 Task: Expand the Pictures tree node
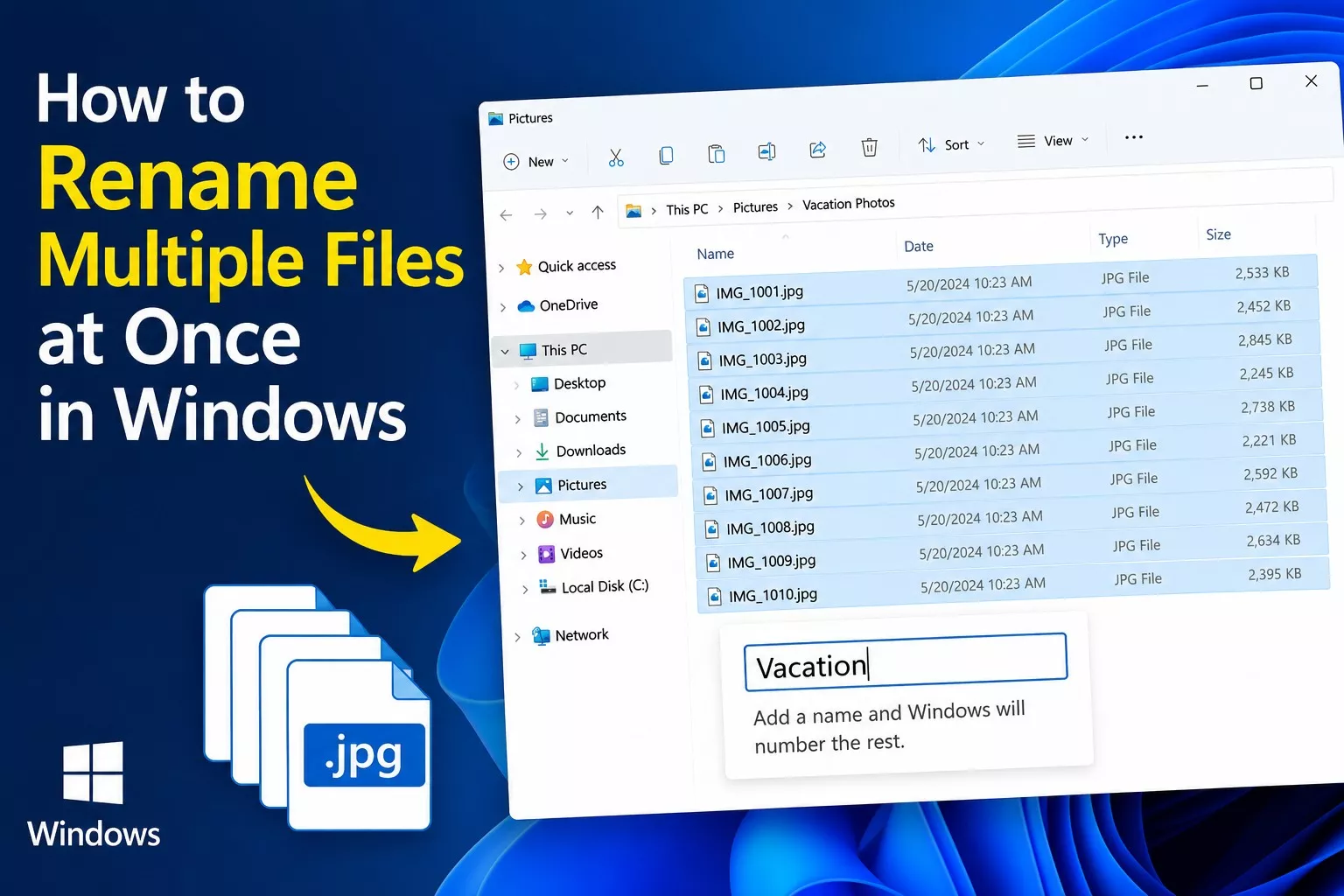(521, 486)
